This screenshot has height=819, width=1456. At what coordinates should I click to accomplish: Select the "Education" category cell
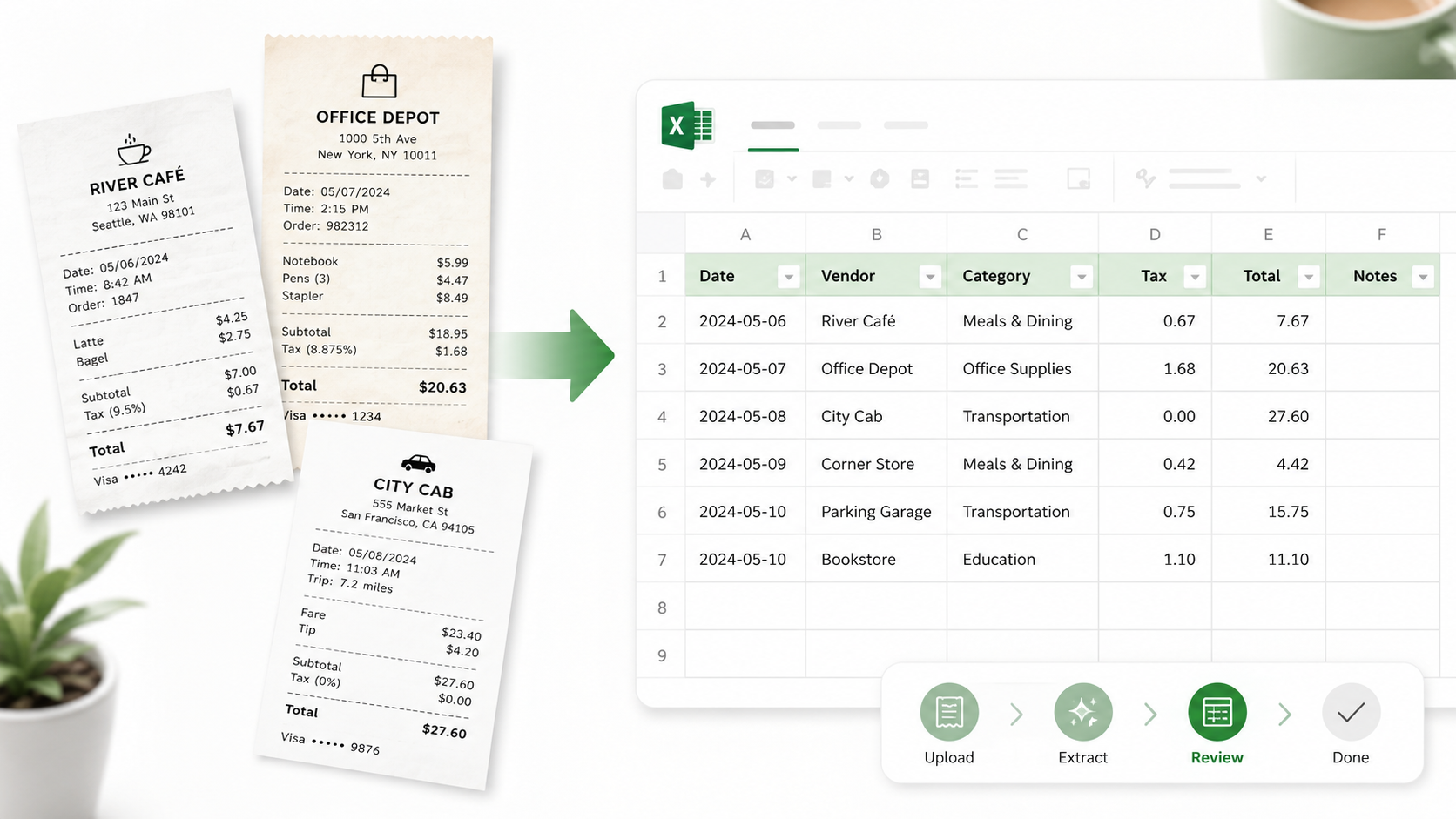1022,560
